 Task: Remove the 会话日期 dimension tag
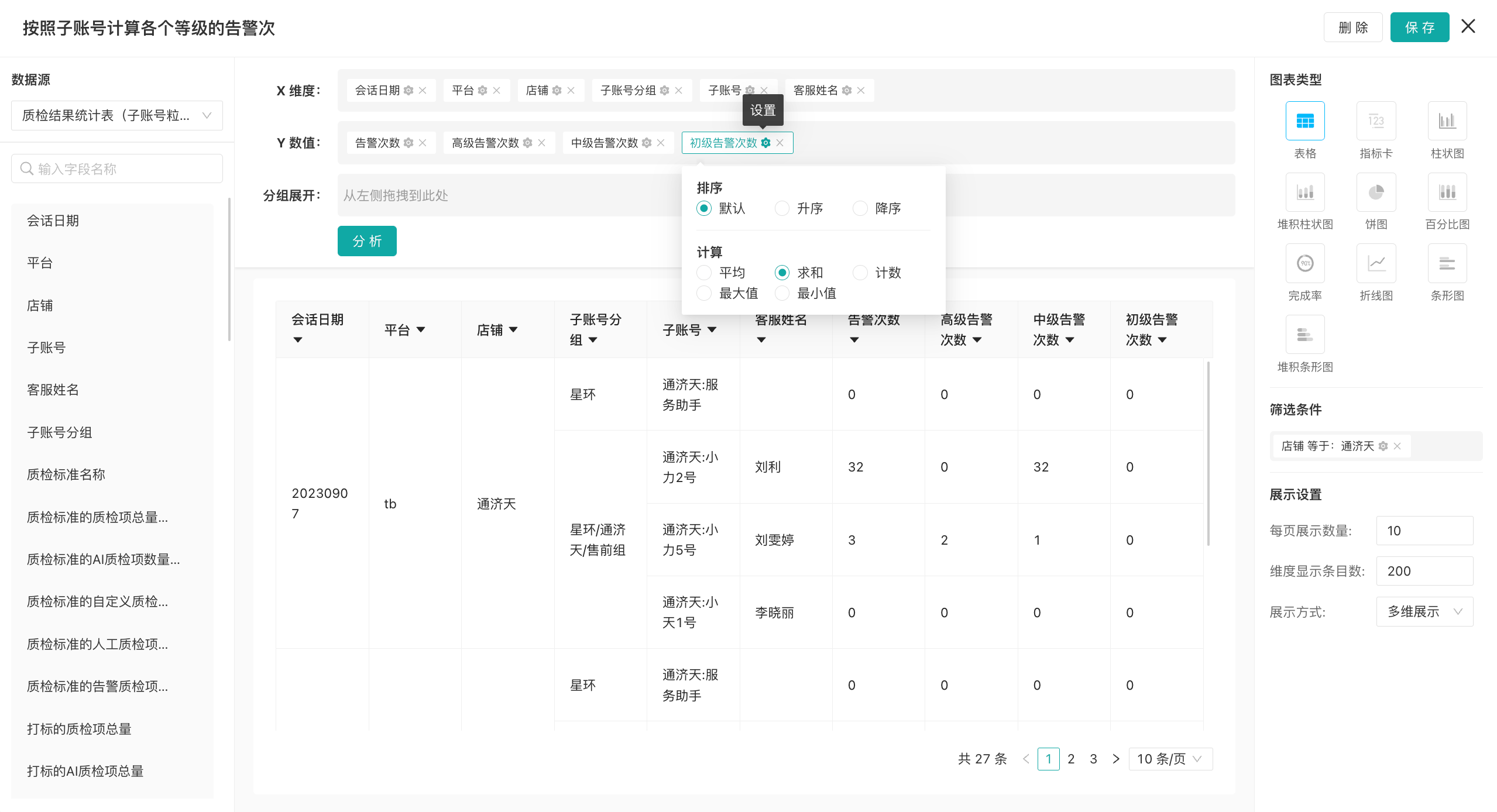point(423,91)
